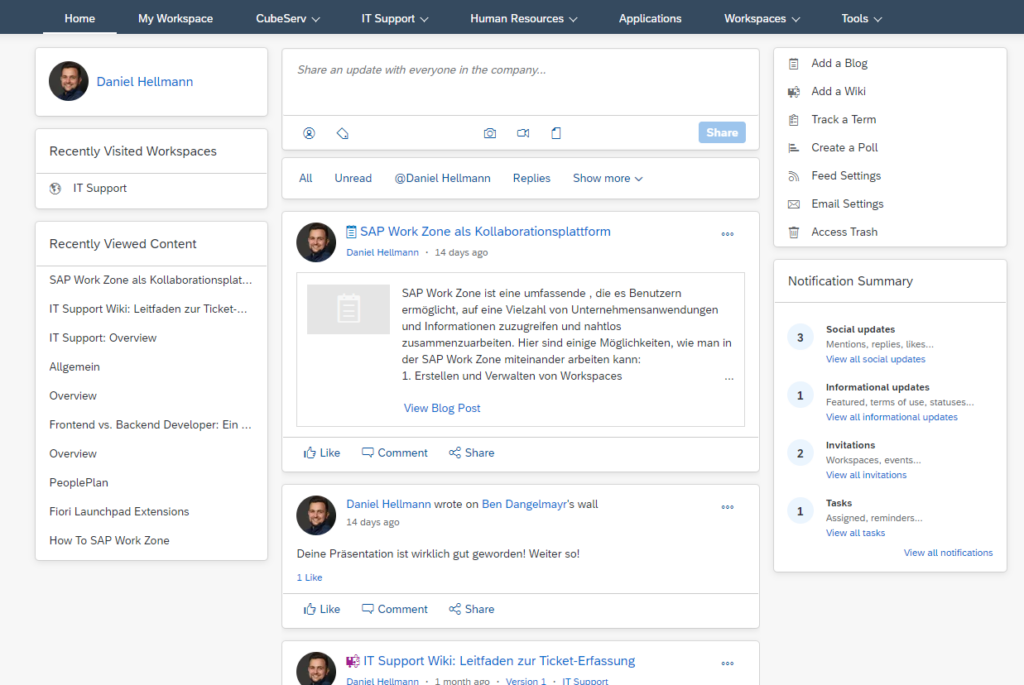The image size is (1024, 685).
Task: Click the Add a Wiki icon
Action: coord(793,92)
